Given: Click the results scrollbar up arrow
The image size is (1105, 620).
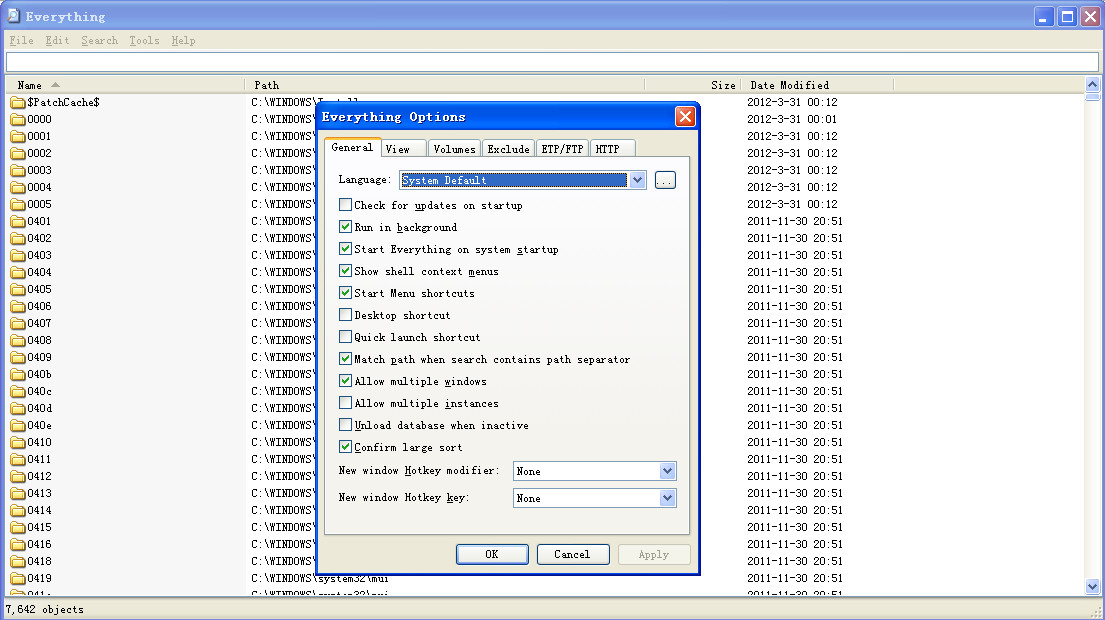Looking at the screenshot, I should 1092,85.
